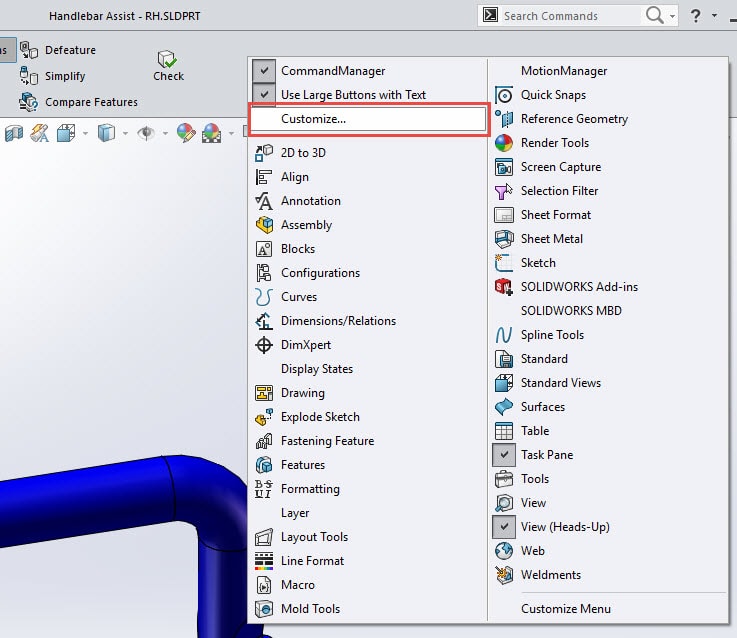This screenshot has width=737, height=638.
Task: Click the Check command button
Action: pyautogui.click(x=168, y=66)
